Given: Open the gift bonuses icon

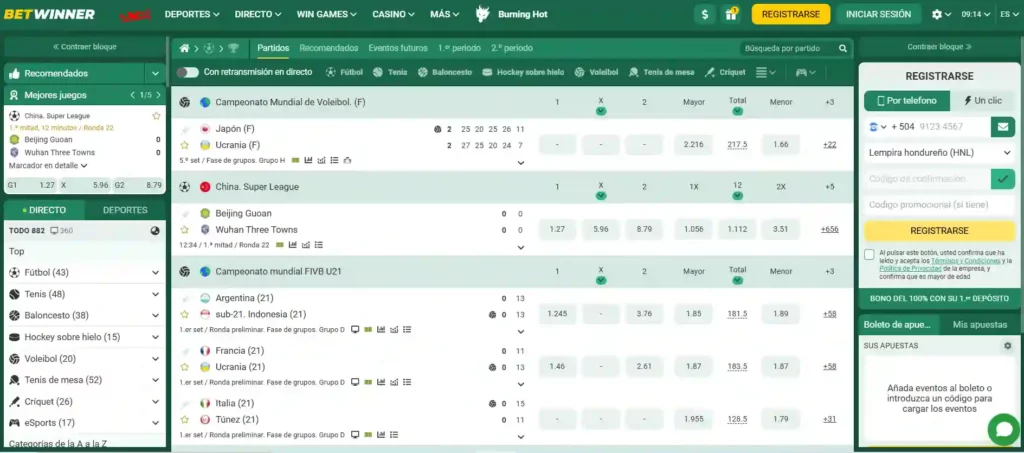Looking at the screenshot, I should (x=730, y=14).
